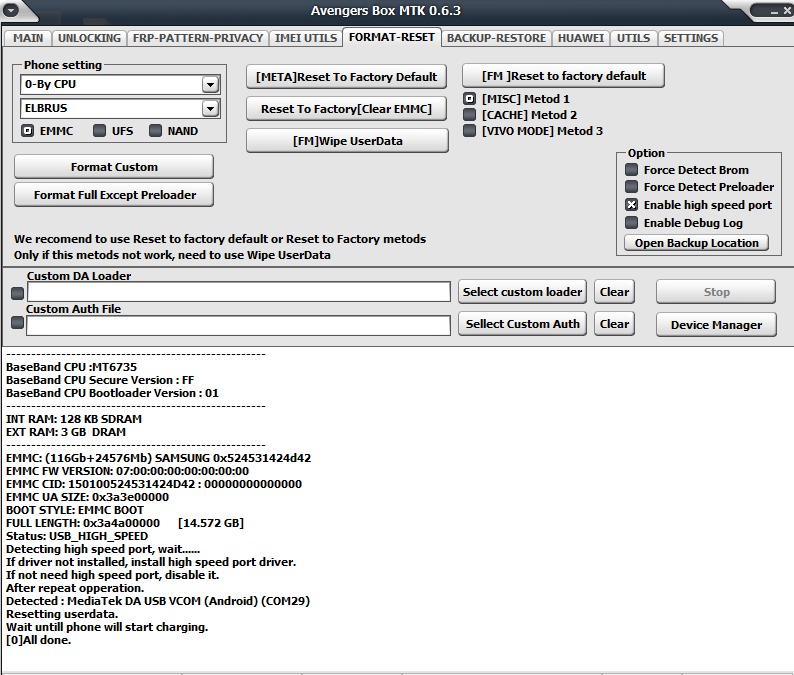Open Device Manager

tap(716, 325)
